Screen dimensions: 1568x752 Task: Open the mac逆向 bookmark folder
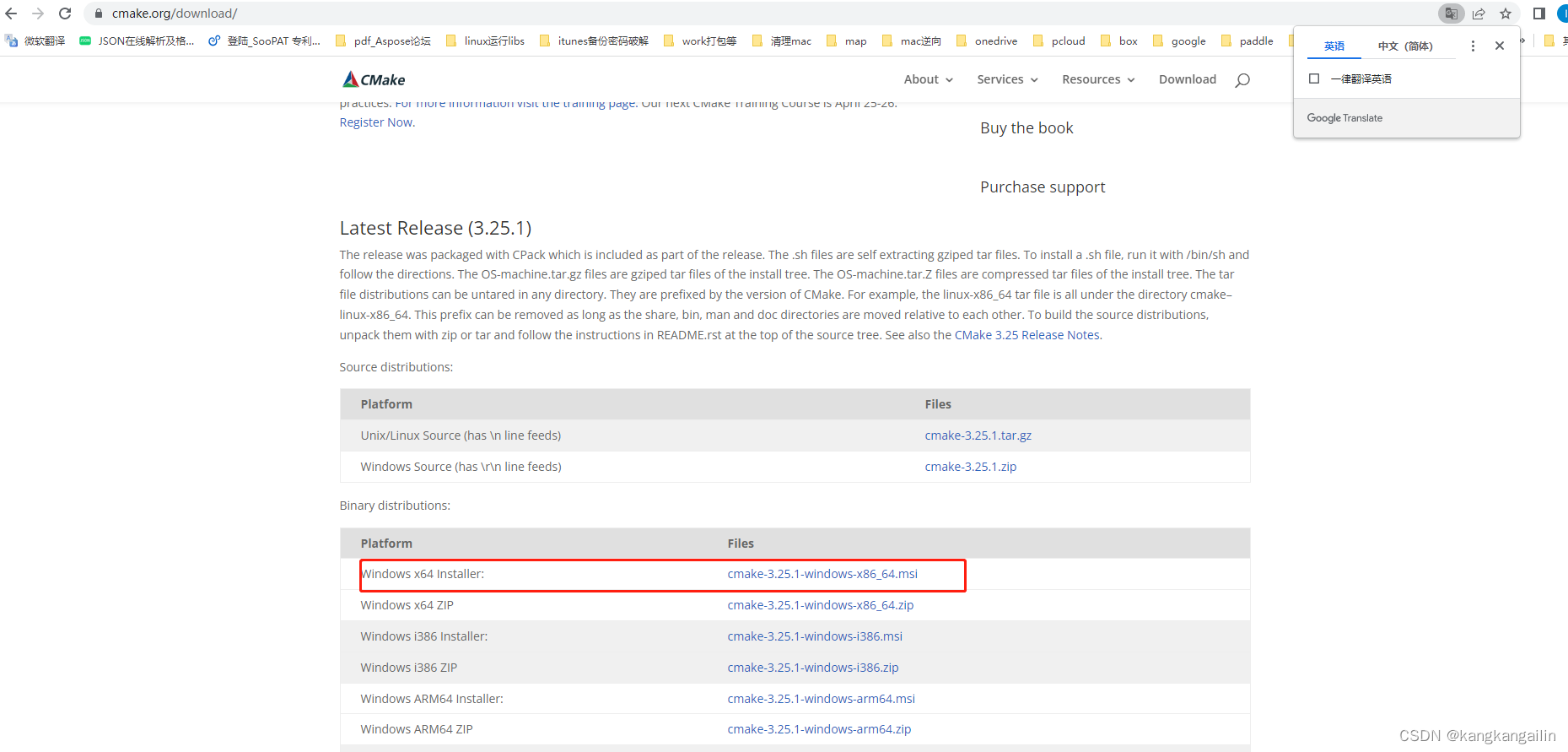(911, 41)
